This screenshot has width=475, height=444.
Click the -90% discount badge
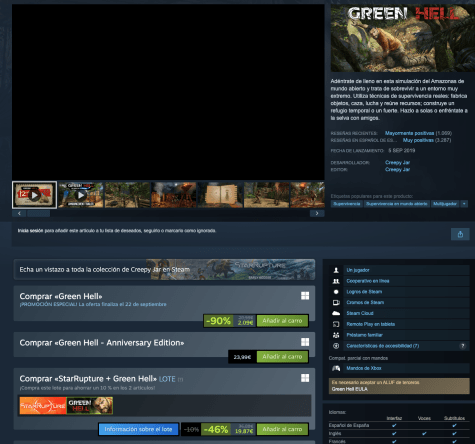tap(218, 321)
